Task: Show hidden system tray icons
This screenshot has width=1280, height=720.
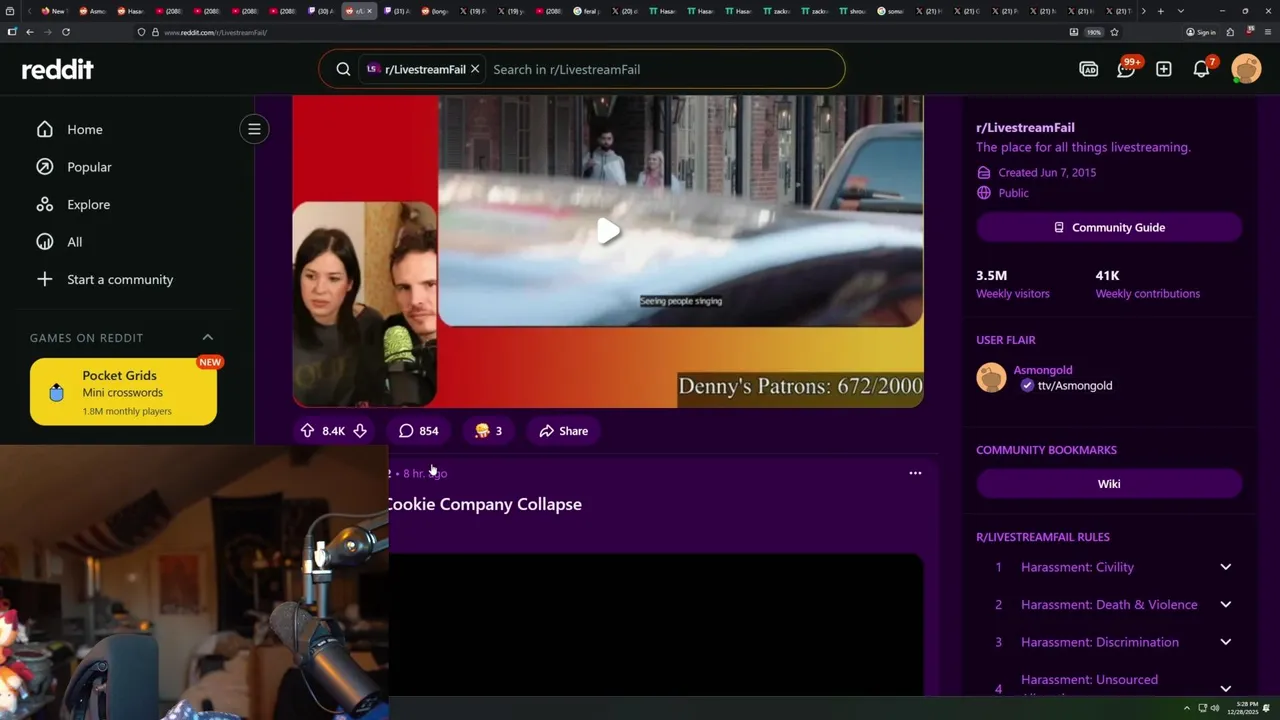Action: (x=1186, y=708)
